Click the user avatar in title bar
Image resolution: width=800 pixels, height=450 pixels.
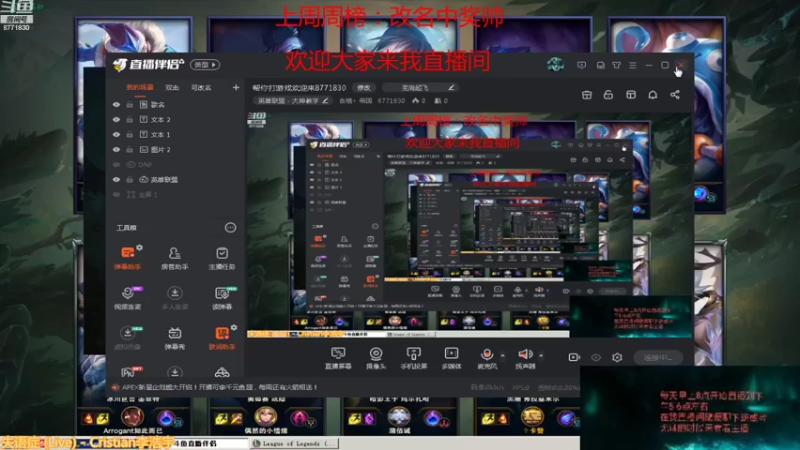click(x=555, y=65)
